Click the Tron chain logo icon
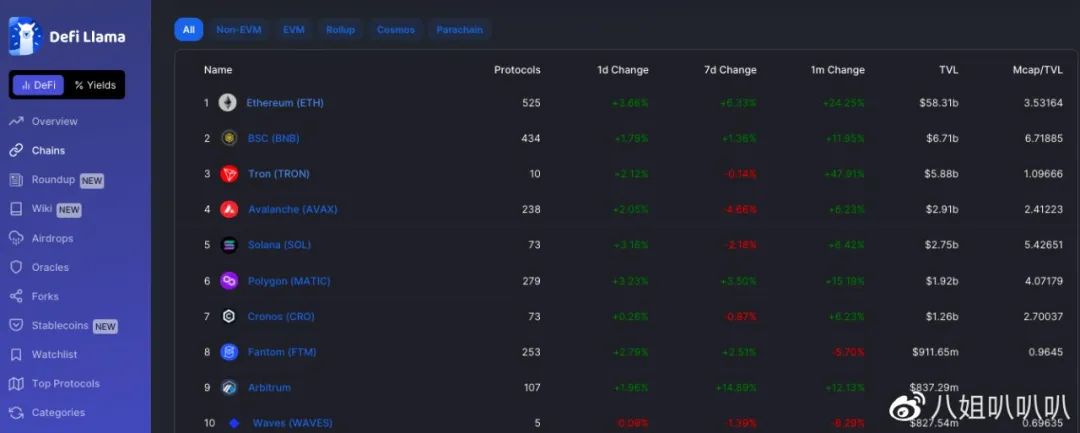This screenshot has width=1080, height=433. click(x=229, y=174)
